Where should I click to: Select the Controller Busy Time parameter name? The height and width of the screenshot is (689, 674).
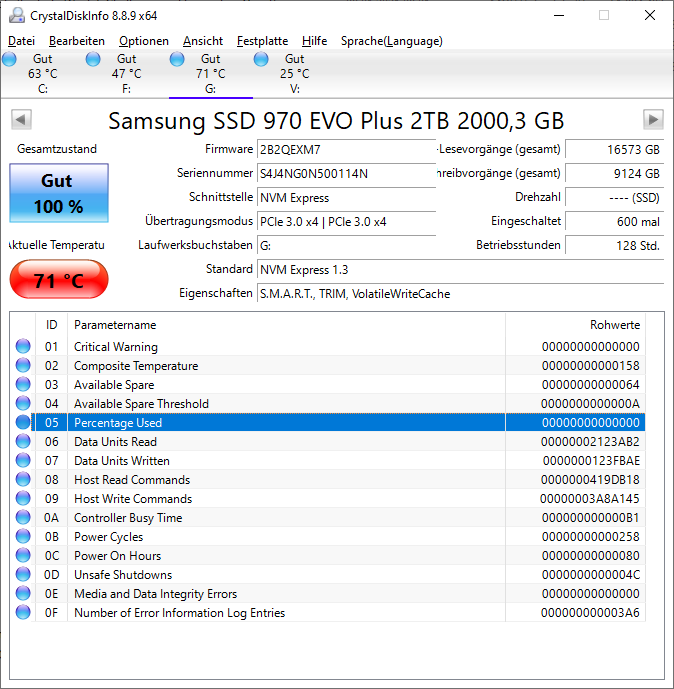tap(128, 518)
